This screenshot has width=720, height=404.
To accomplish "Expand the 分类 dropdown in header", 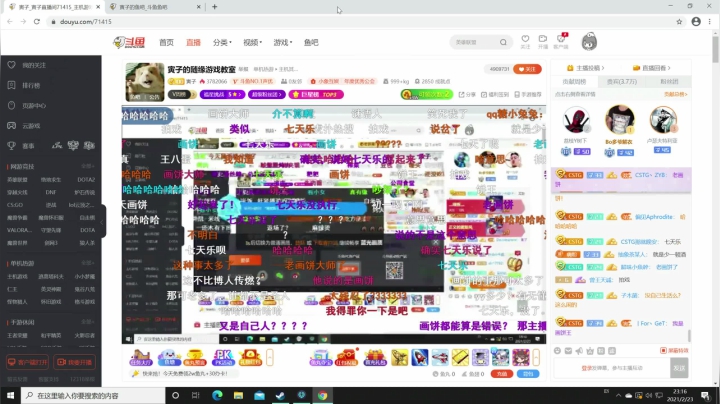I will click(222, 42).
